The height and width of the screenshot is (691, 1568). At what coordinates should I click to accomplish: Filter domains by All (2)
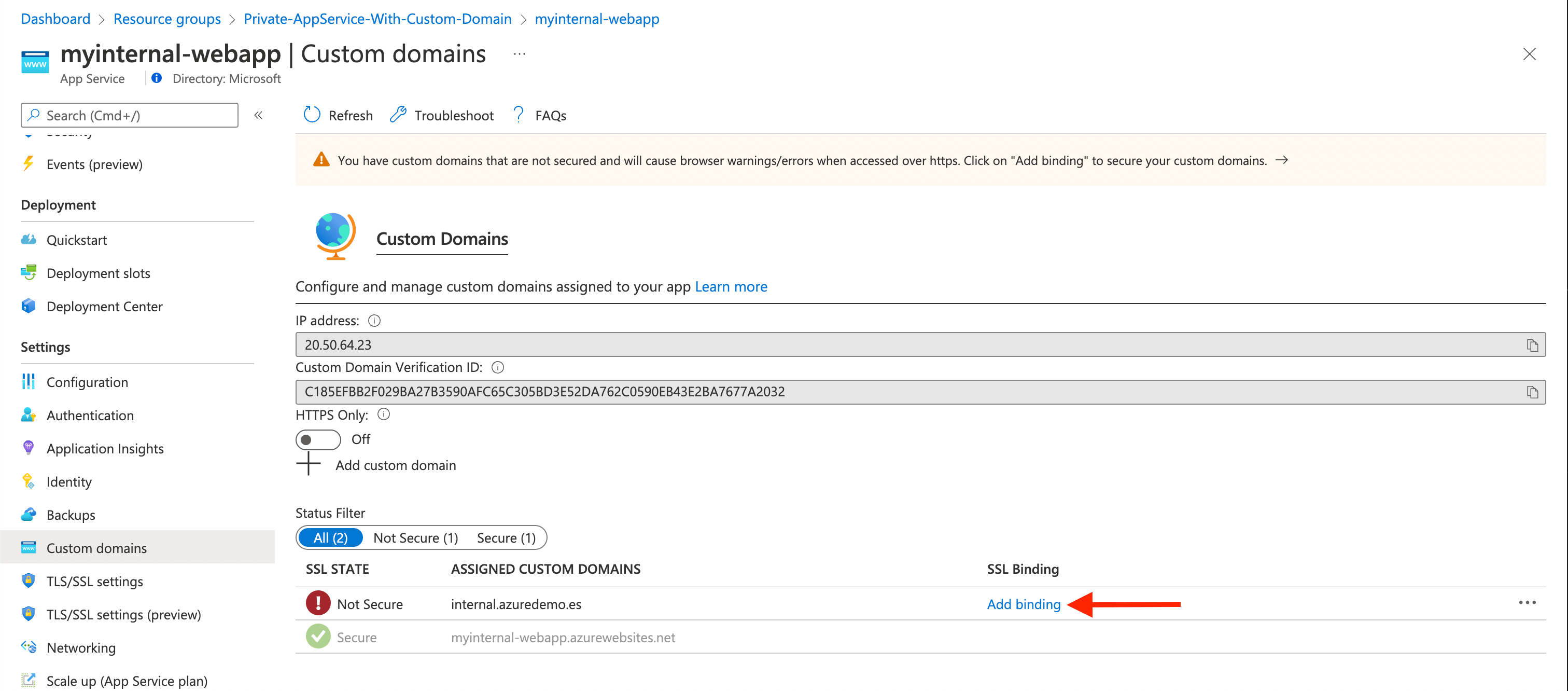click(x=330, y=537)
